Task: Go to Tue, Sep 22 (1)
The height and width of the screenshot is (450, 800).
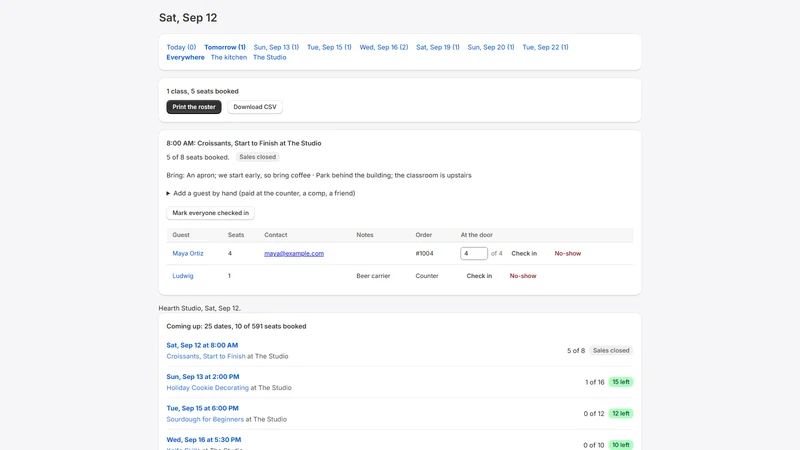Action: click(545, 47)
